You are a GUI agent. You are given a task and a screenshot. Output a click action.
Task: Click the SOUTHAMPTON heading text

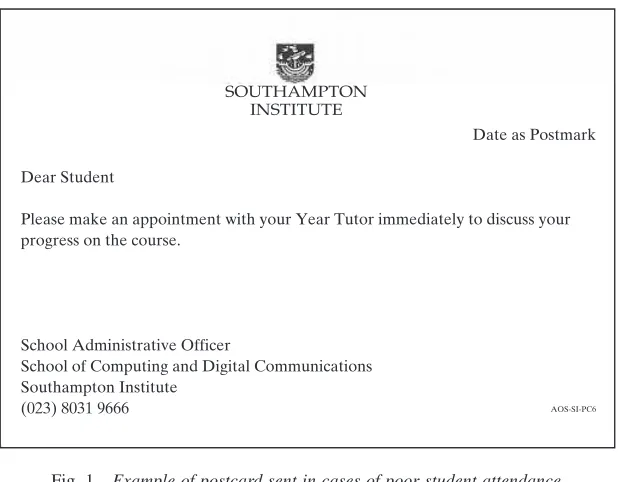click(x=296, y=92)
